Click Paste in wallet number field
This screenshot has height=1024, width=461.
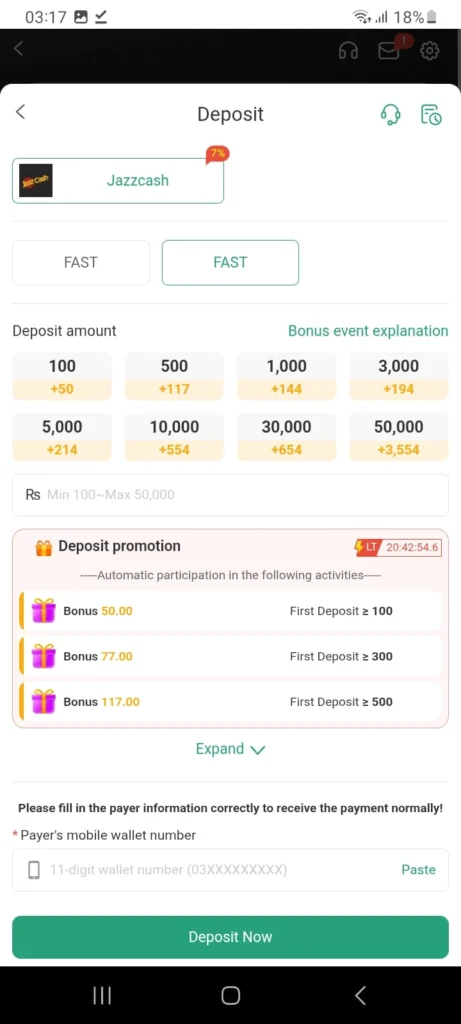click(x=419, y=870)
